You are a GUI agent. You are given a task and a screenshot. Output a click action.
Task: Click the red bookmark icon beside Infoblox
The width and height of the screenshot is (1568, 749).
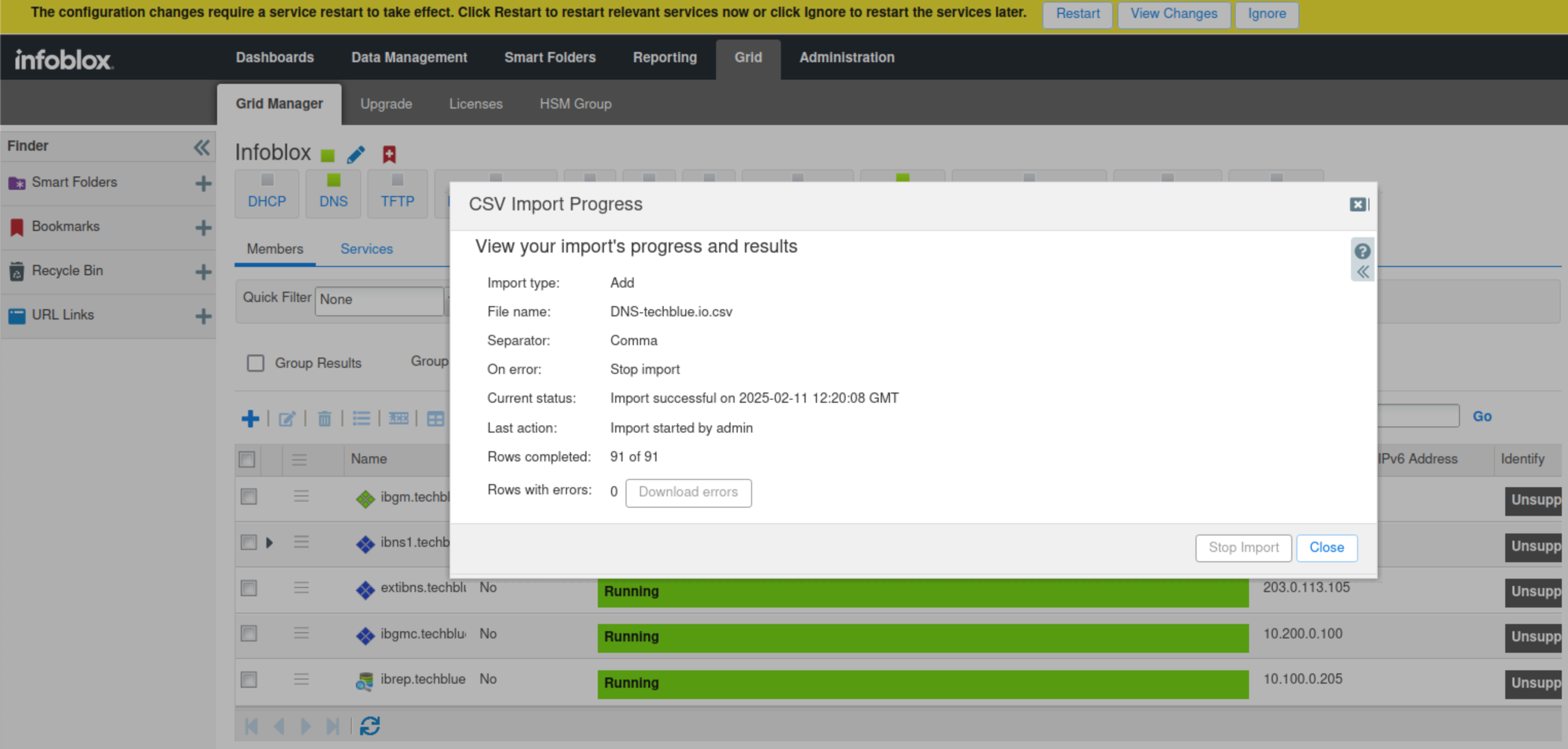pos(389,154)
